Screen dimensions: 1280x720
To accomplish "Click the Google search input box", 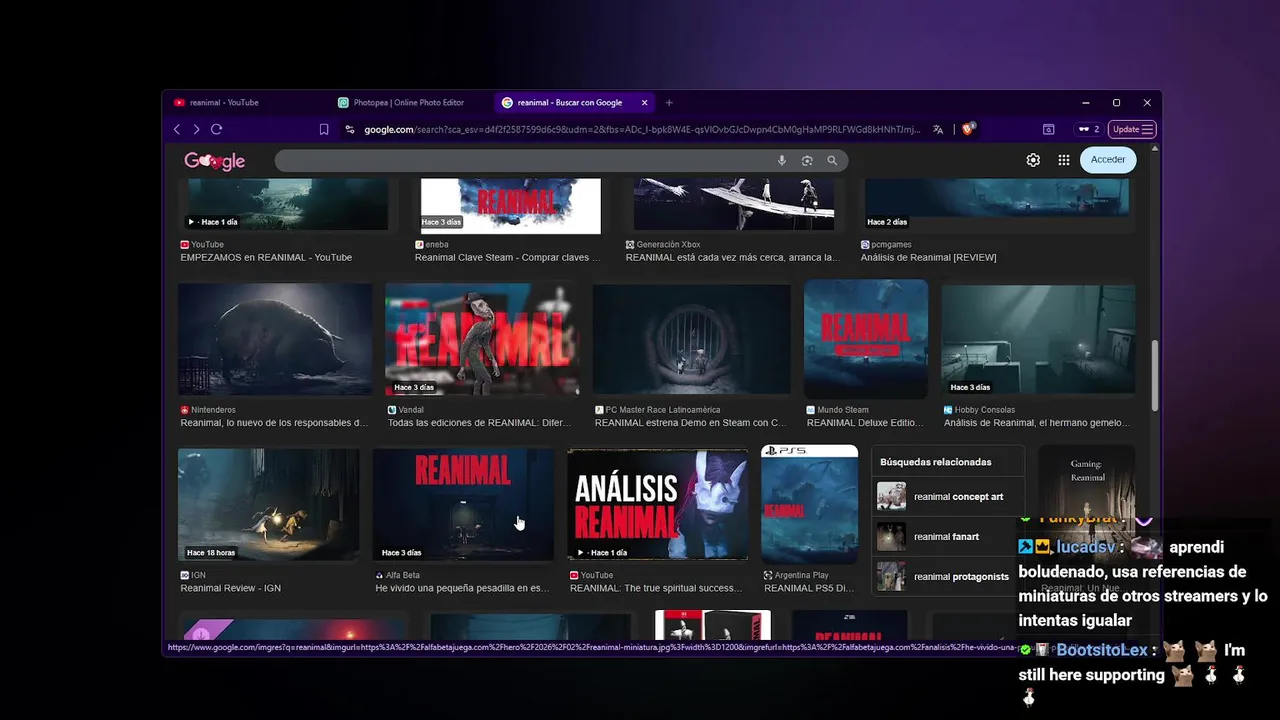I will (523, 160).
